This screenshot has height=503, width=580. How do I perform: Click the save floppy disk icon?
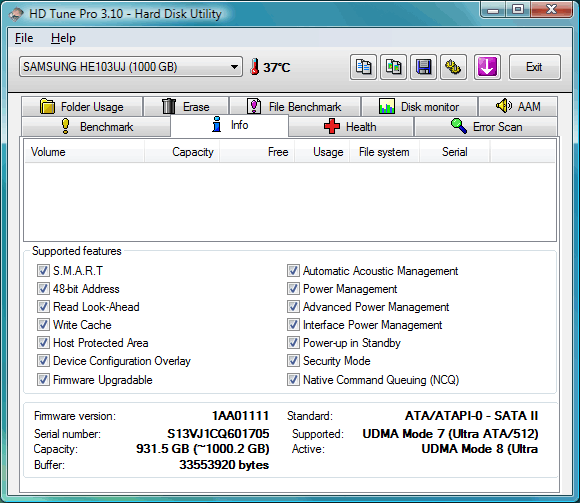[424, 67]
